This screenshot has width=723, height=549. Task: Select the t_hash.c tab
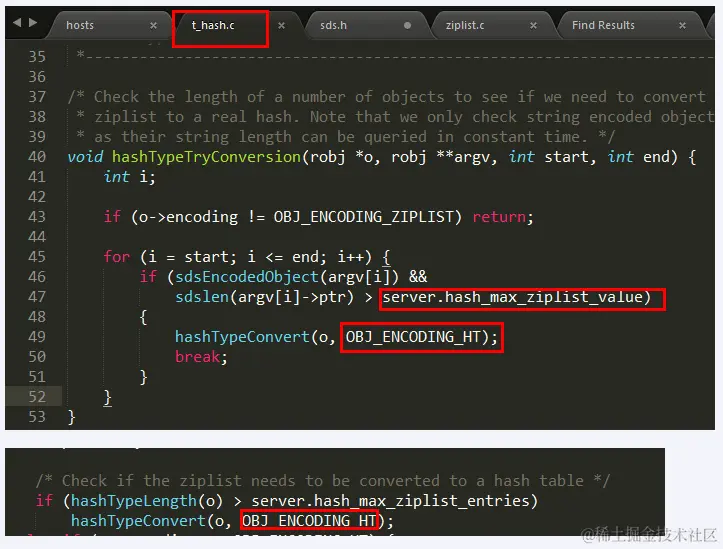[213, 25]
